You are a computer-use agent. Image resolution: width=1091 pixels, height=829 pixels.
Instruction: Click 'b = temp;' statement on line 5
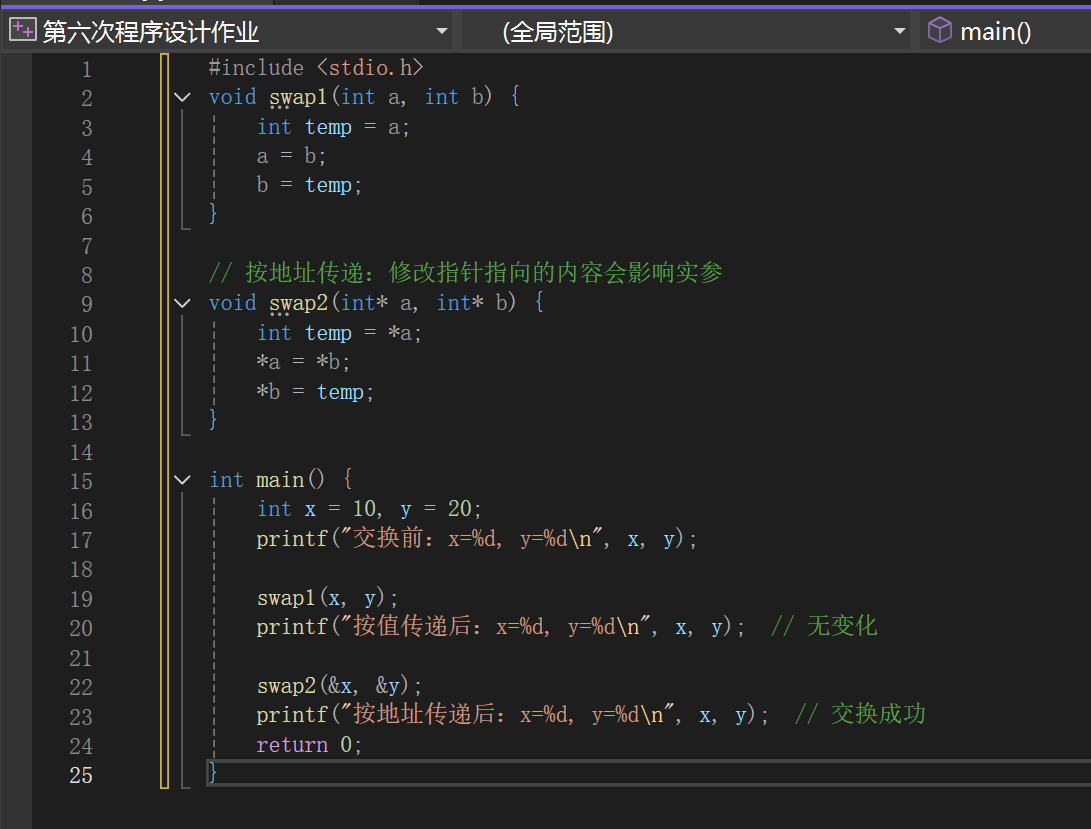(309, 185)
